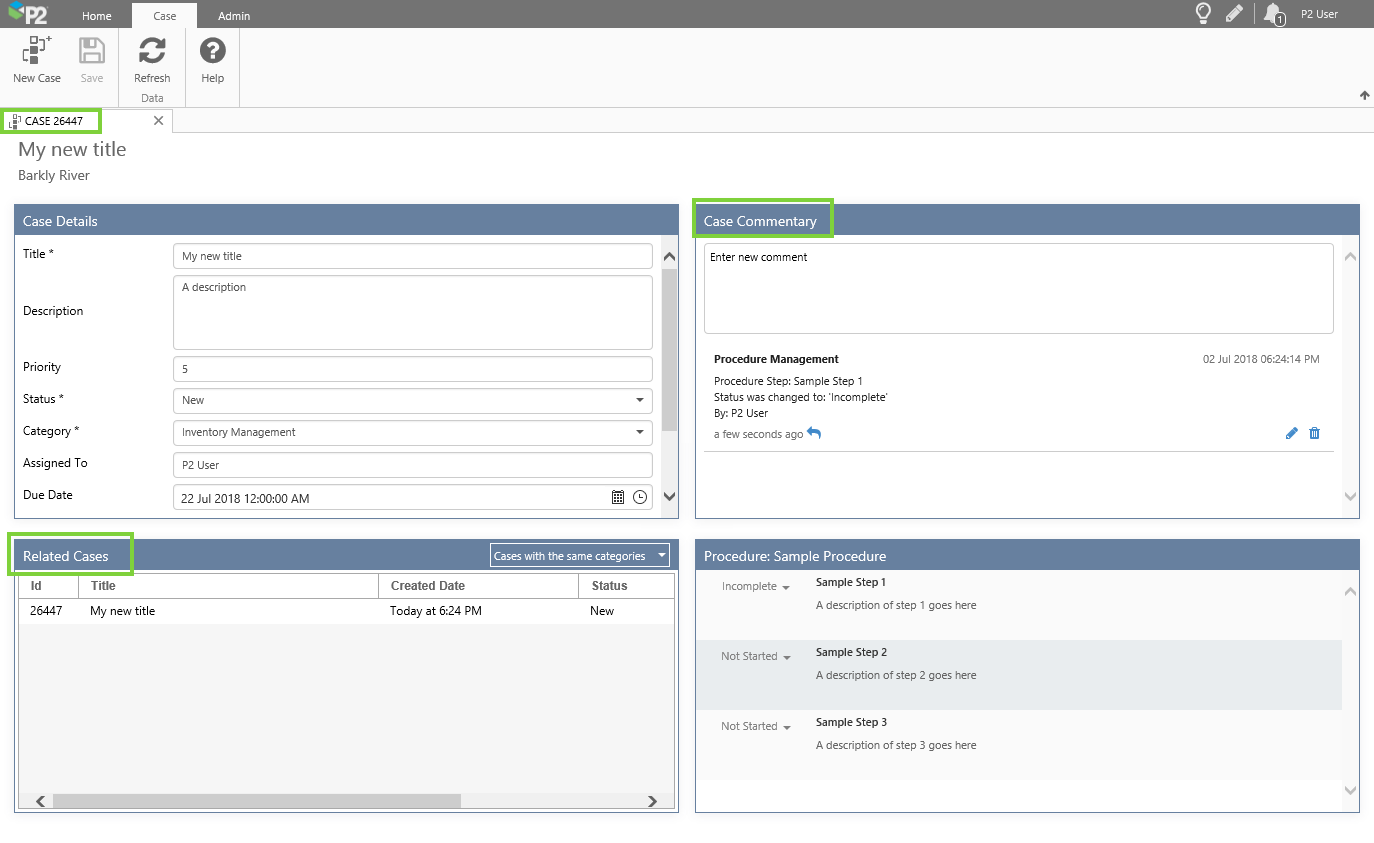
Task: Change Sample Step 1 Incomplete status dropdown
Action: pos(756,587)
